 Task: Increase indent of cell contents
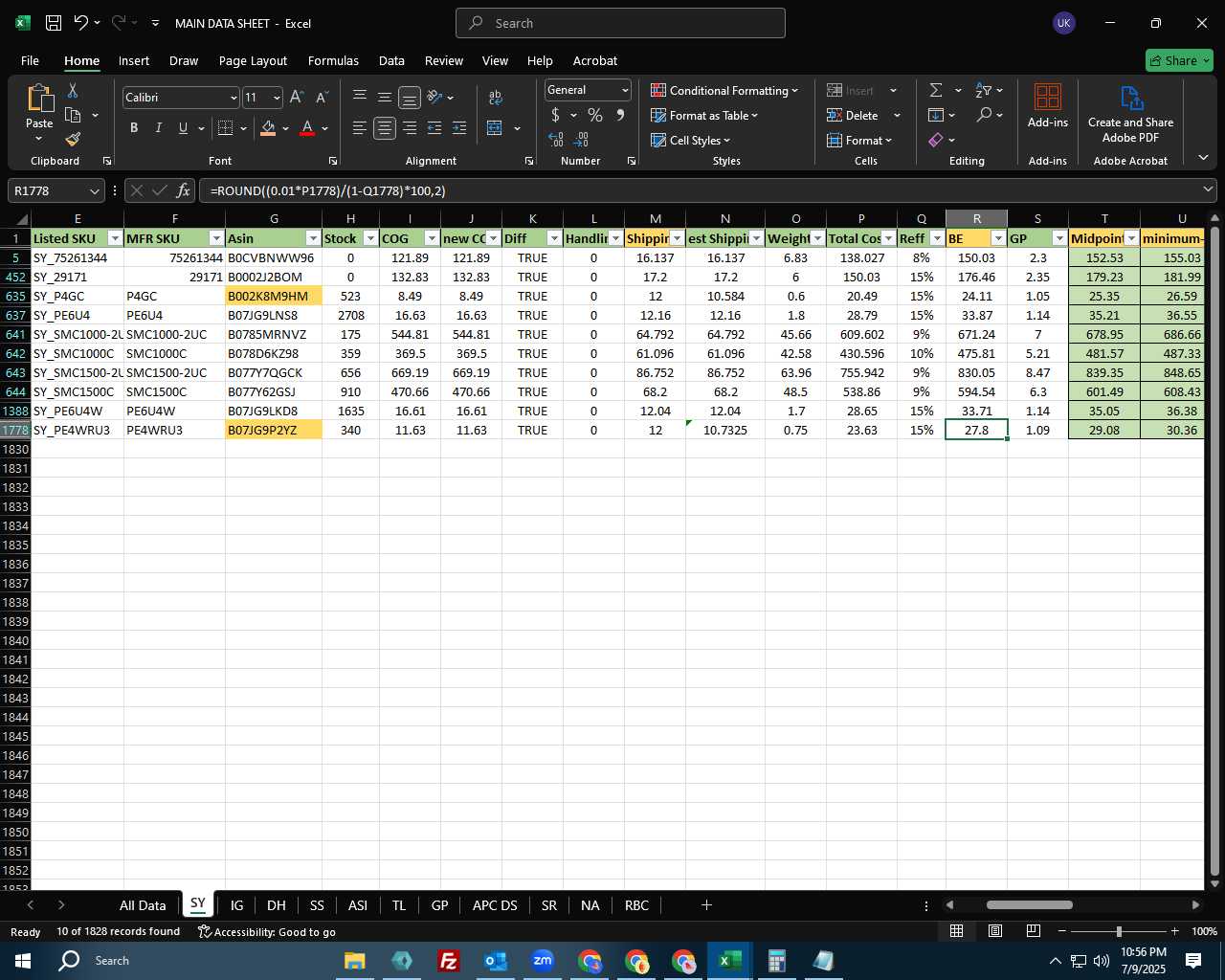(x=459, y=127)
